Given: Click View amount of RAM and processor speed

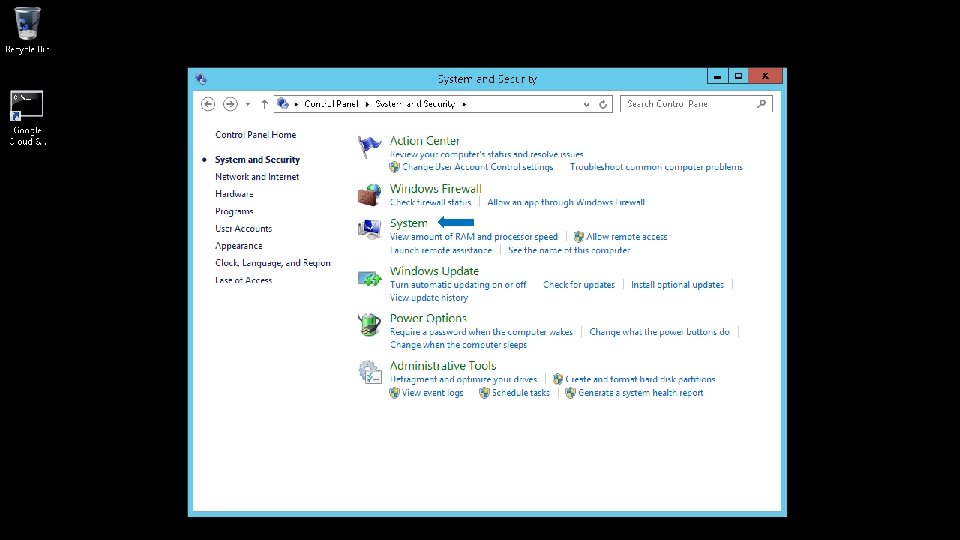Looking at the screenshot, I should (x=473, y=236).
